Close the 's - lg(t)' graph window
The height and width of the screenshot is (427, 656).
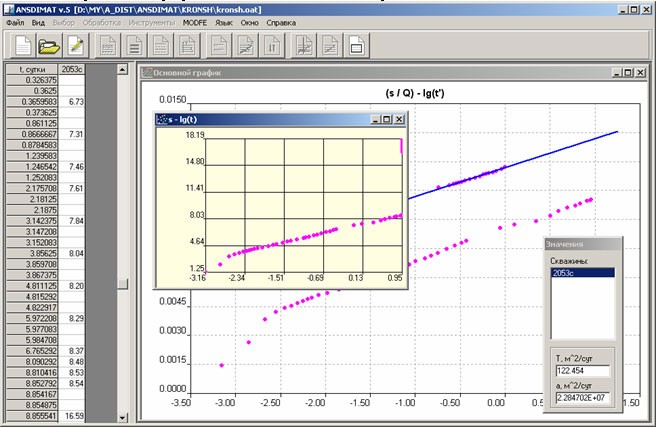pos(400,119)
